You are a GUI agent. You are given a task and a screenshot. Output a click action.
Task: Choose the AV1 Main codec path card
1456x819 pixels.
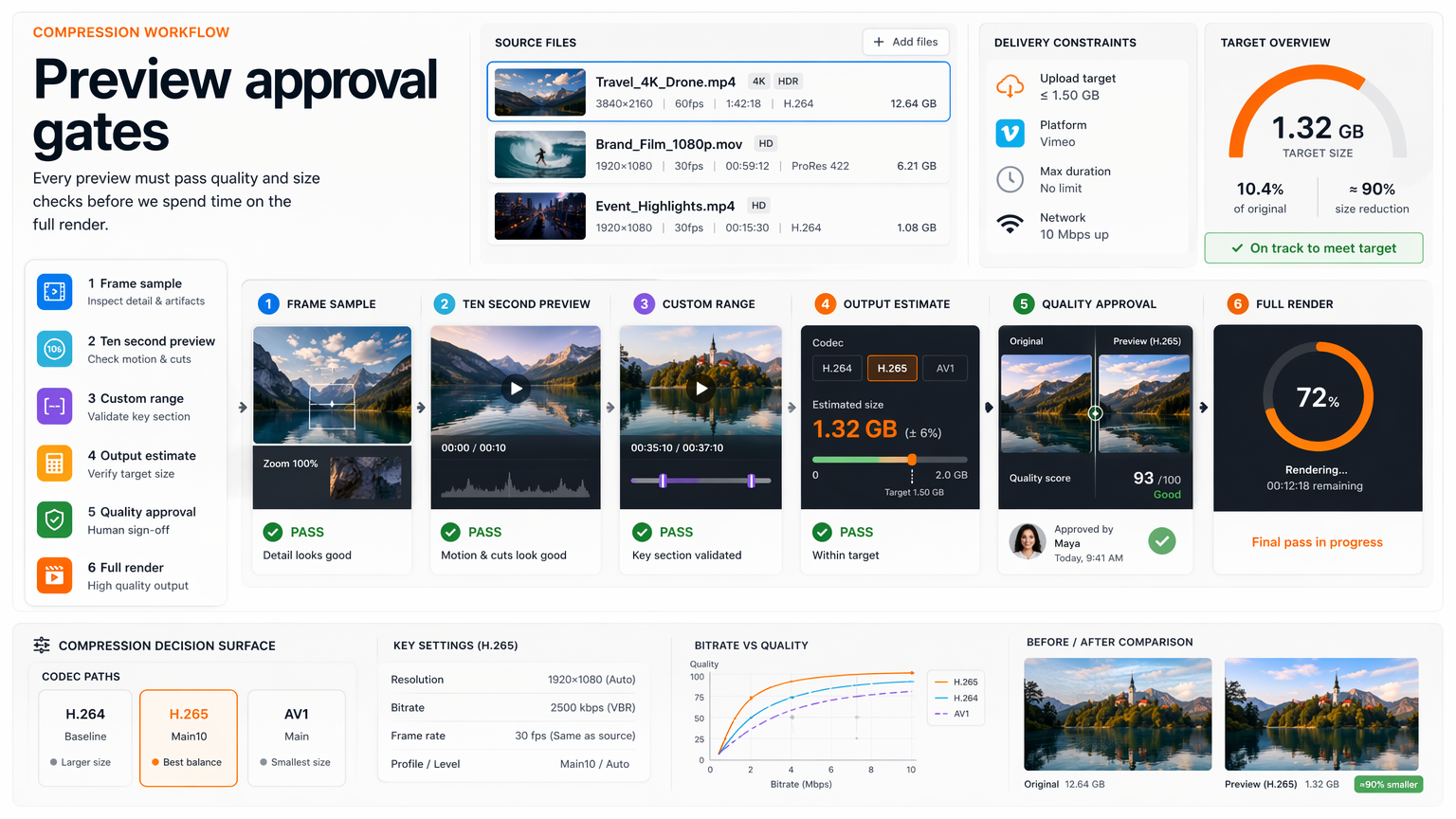(x=297, y=738)
